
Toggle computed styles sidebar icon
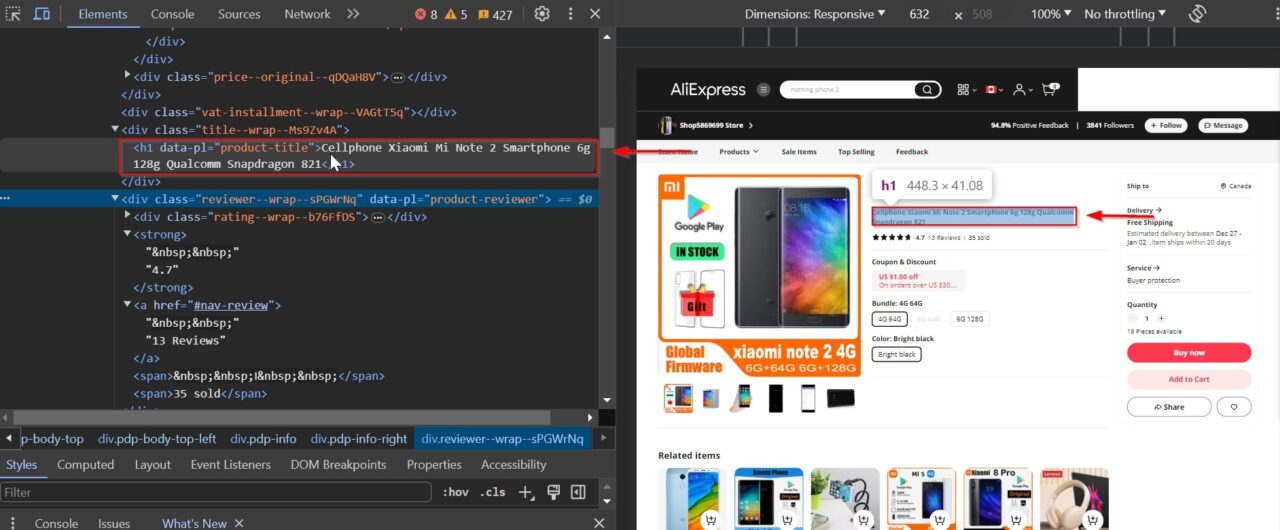[578, 492]
